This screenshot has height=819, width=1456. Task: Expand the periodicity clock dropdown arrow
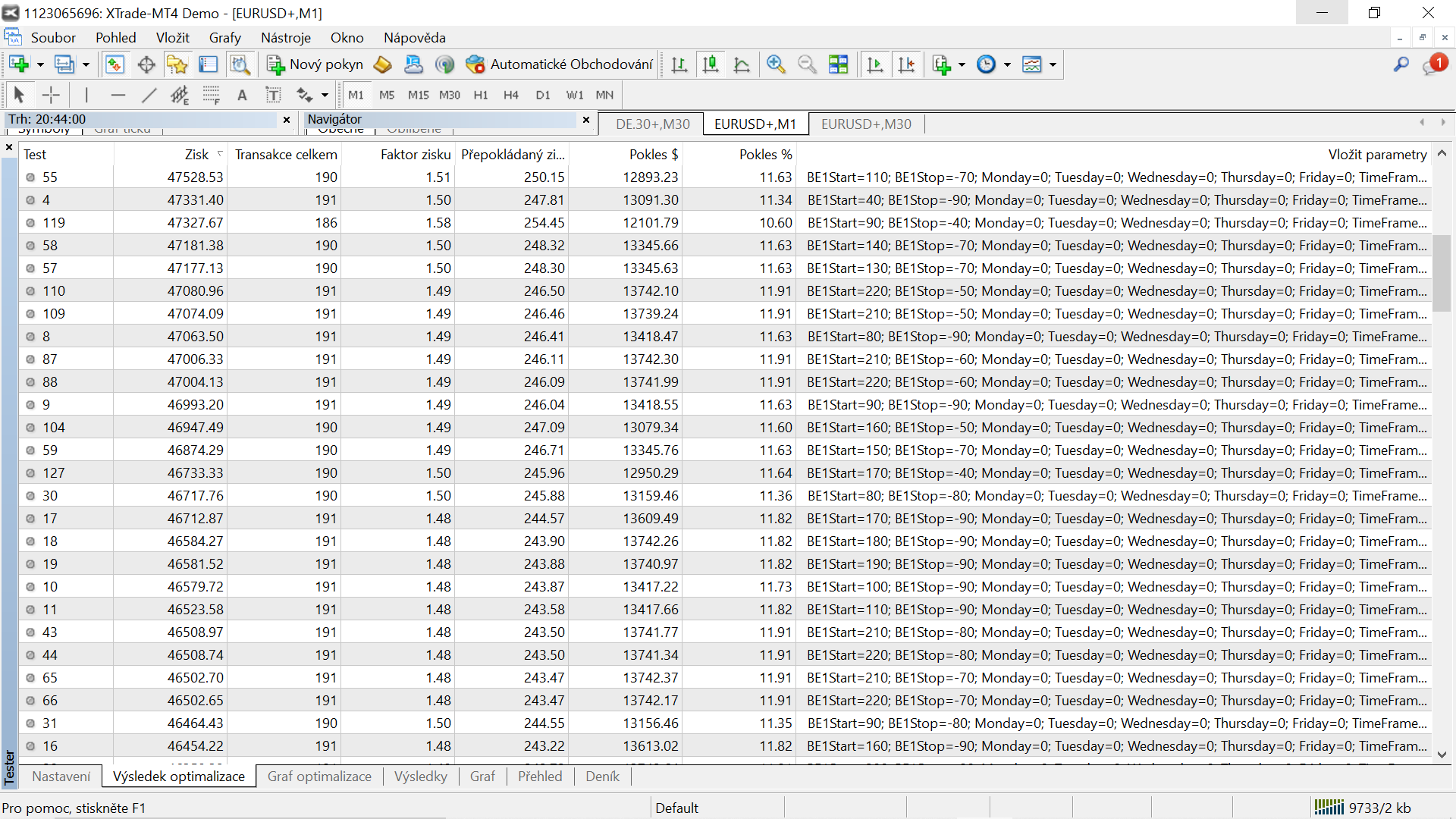[x=1007, y=64]
